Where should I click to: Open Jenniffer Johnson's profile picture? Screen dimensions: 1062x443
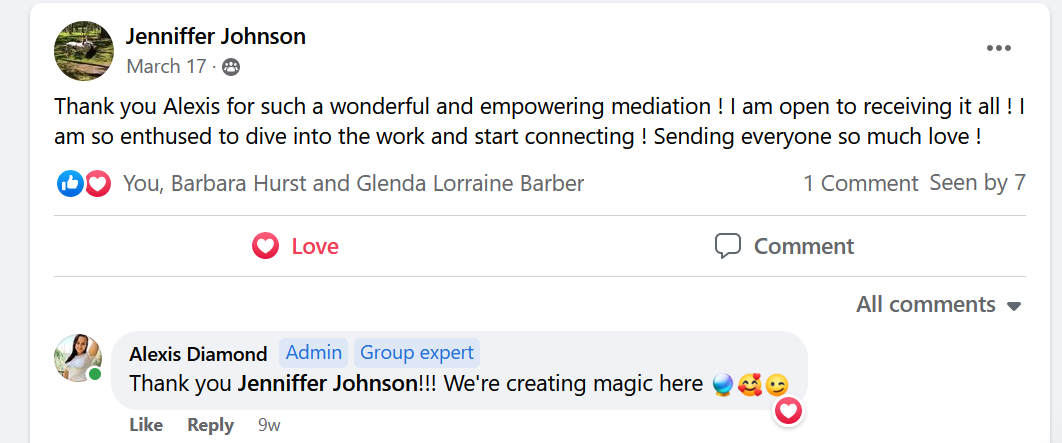84,50
